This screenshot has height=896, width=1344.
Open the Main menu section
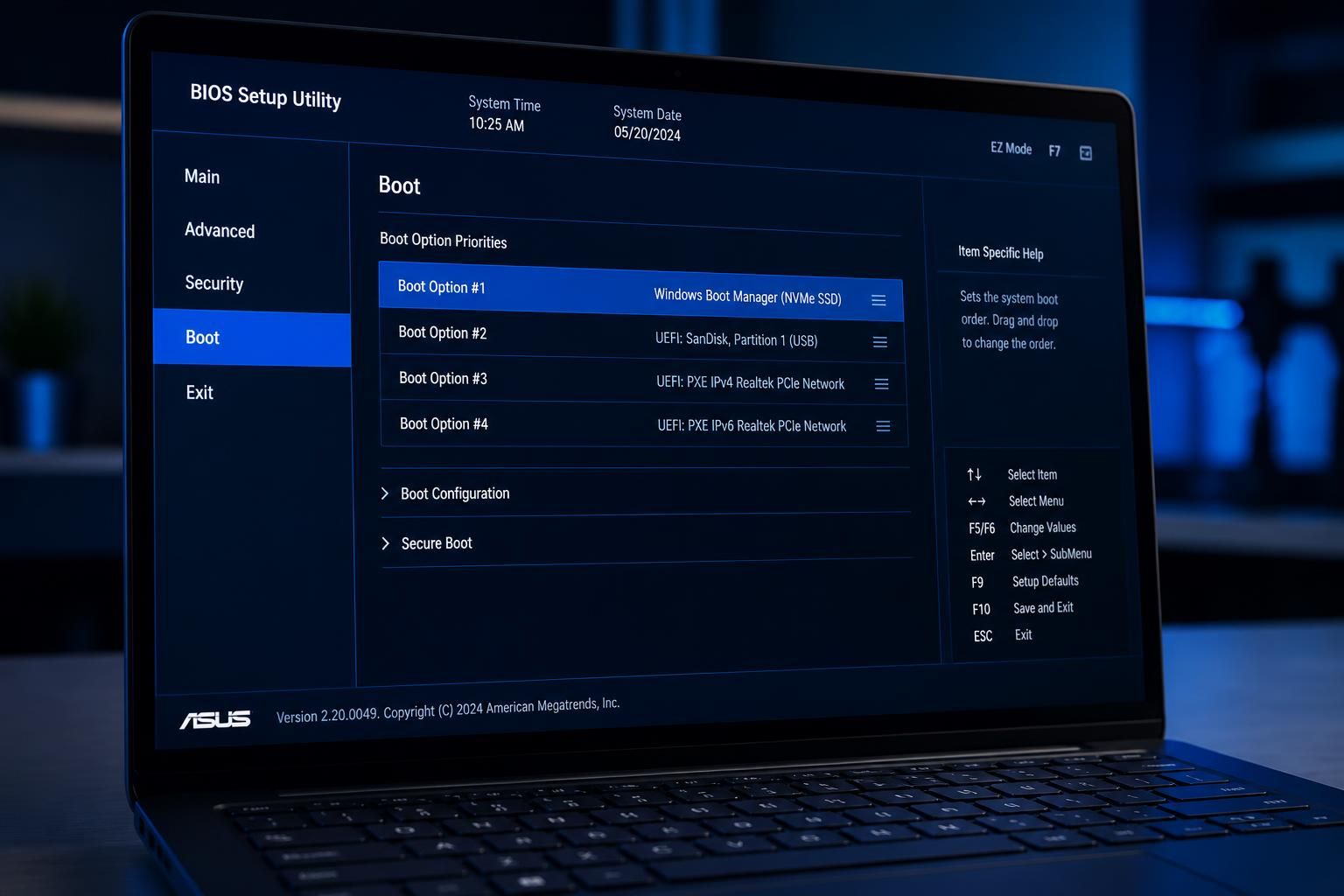click(202, 177)
